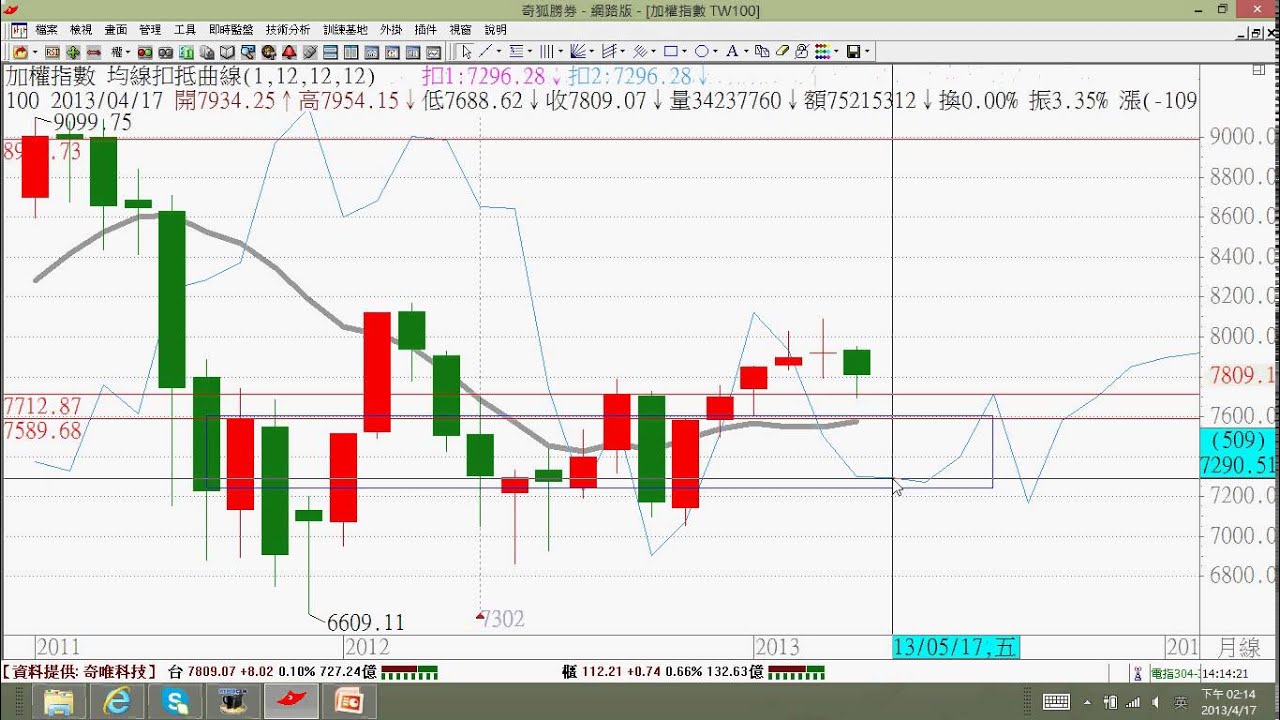1280x720 pixels.
Task: Click the open-folder toolbar icon
Action: (20, 52)
